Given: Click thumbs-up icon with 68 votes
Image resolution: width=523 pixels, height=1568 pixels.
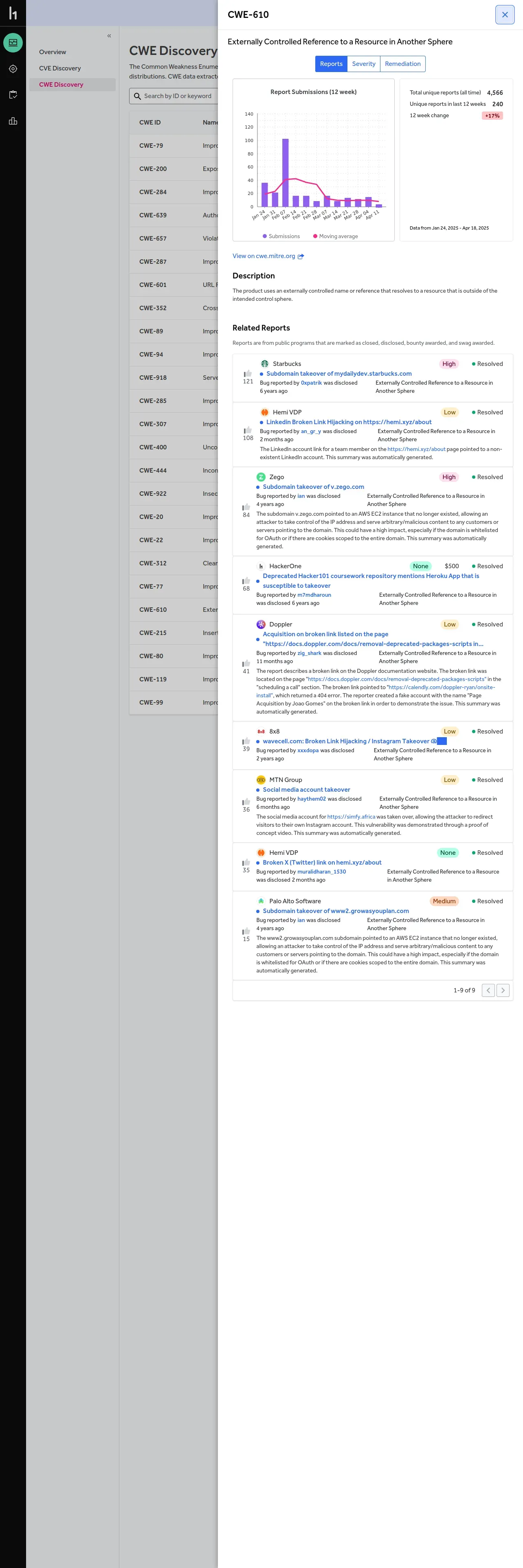Looking at the screenshot, I should point(246,581).
